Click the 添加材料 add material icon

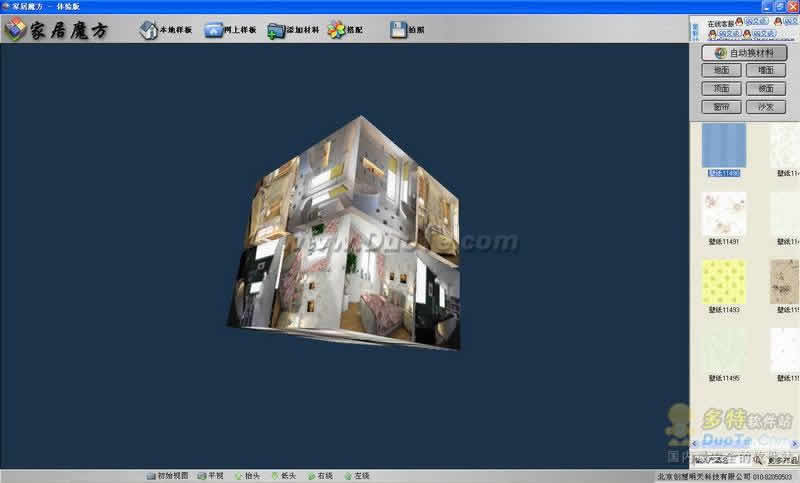pyautogui.click(x=294, y=30)
